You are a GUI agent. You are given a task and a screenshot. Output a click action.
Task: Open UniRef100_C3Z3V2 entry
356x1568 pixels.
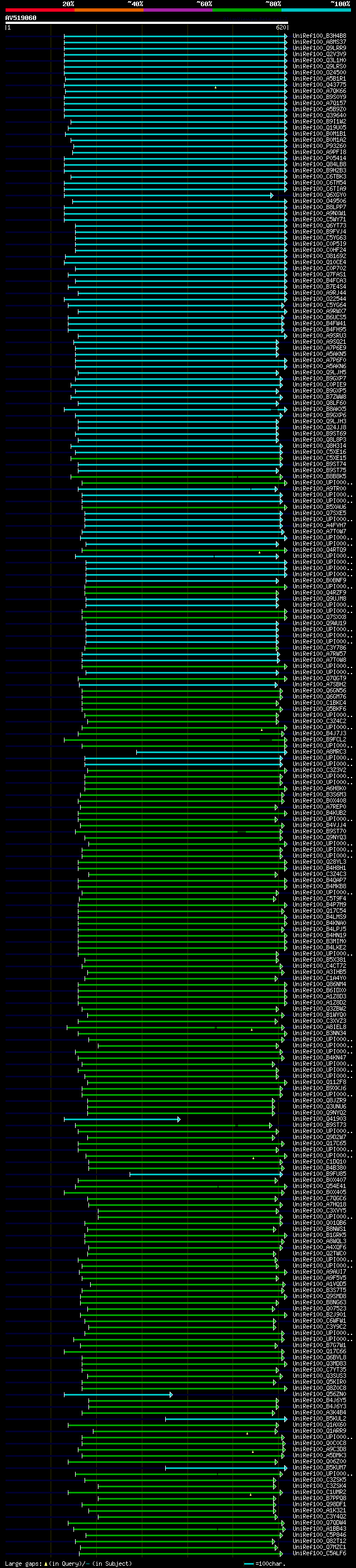pyautogui.click(x=319, y=770)
